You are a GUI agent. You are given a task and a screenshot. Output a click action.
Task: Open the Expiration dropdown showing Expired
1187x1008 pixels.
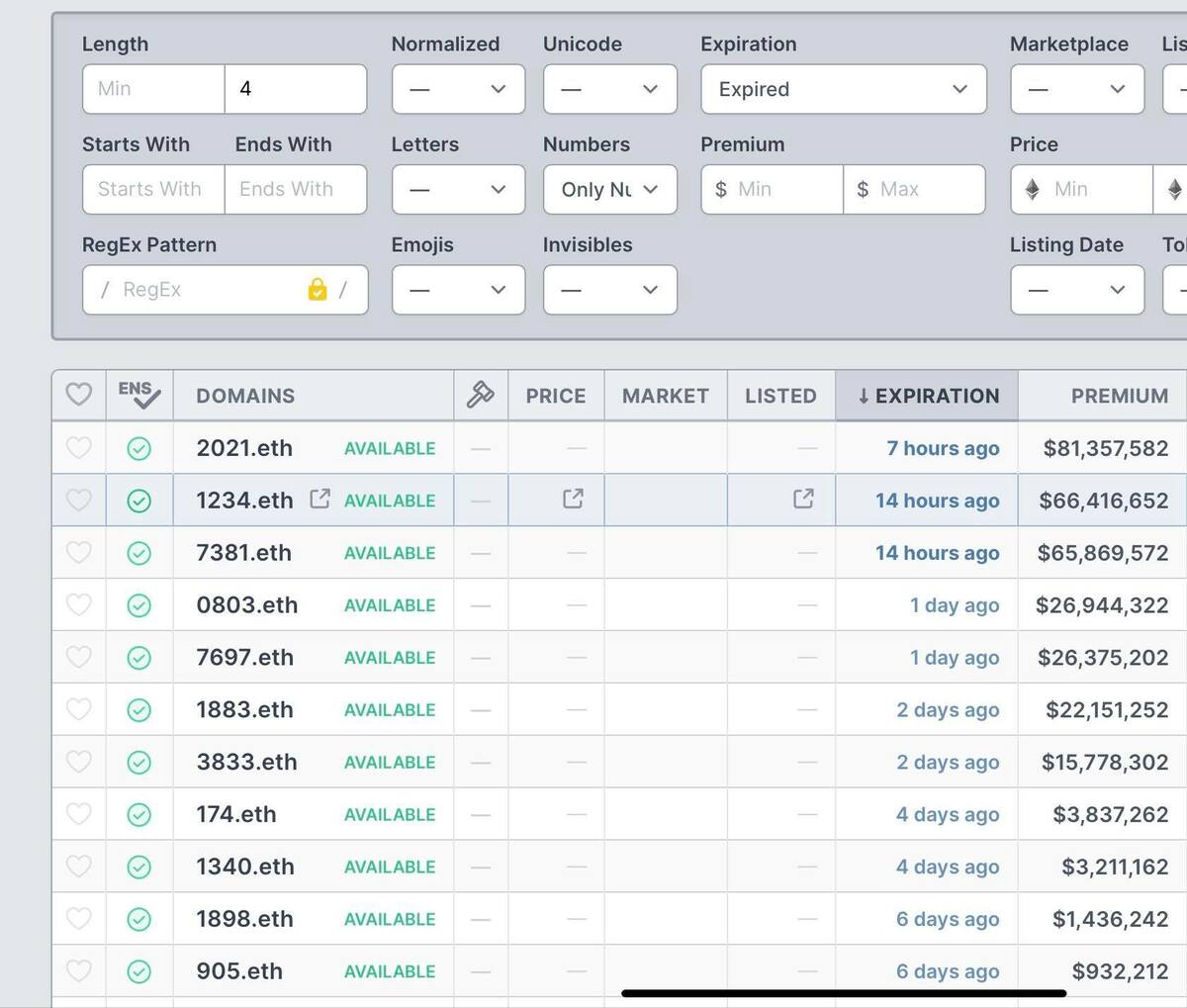[843, 89]
